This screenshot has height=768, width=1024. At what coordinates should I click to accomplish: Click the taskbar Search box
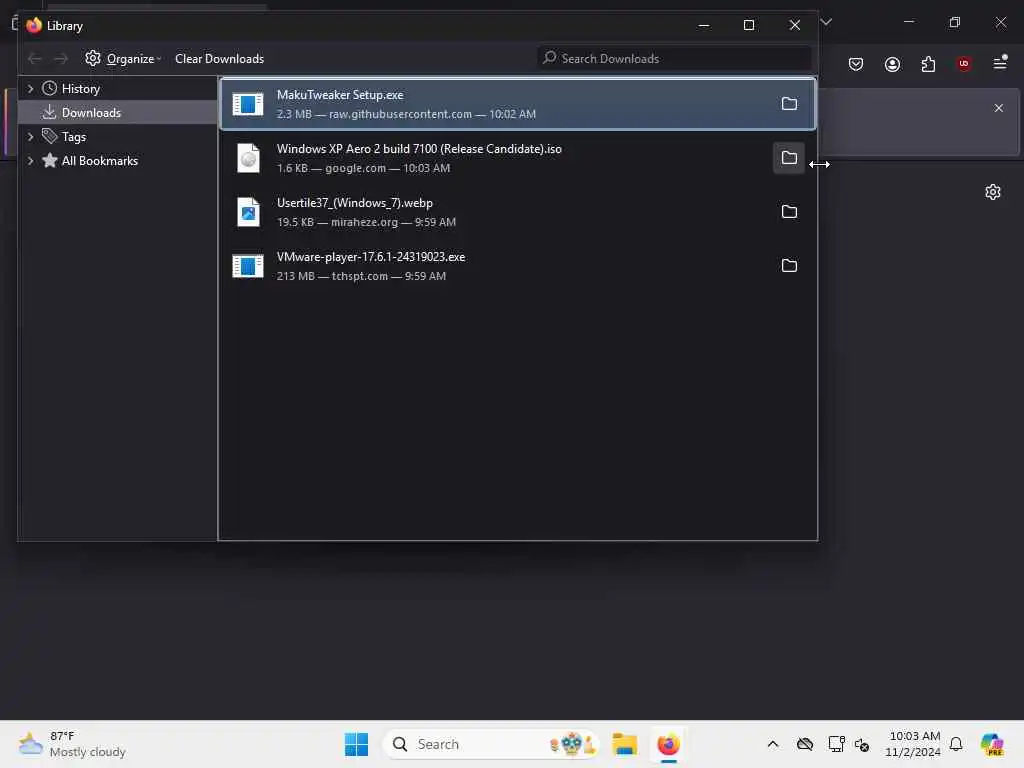(491, 744)
